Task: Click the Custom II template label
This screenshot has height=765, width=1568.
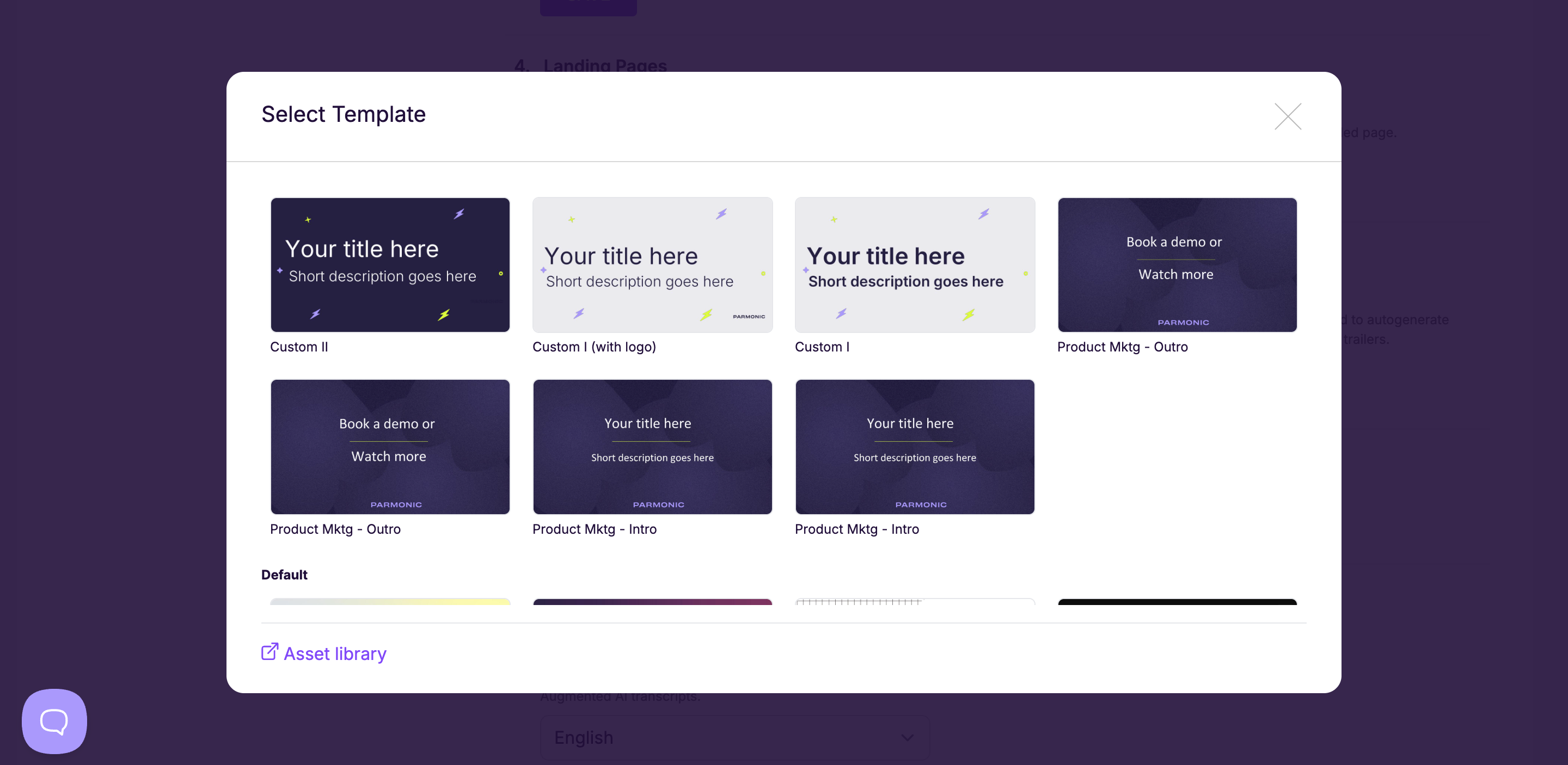Action: pos(299,347)
